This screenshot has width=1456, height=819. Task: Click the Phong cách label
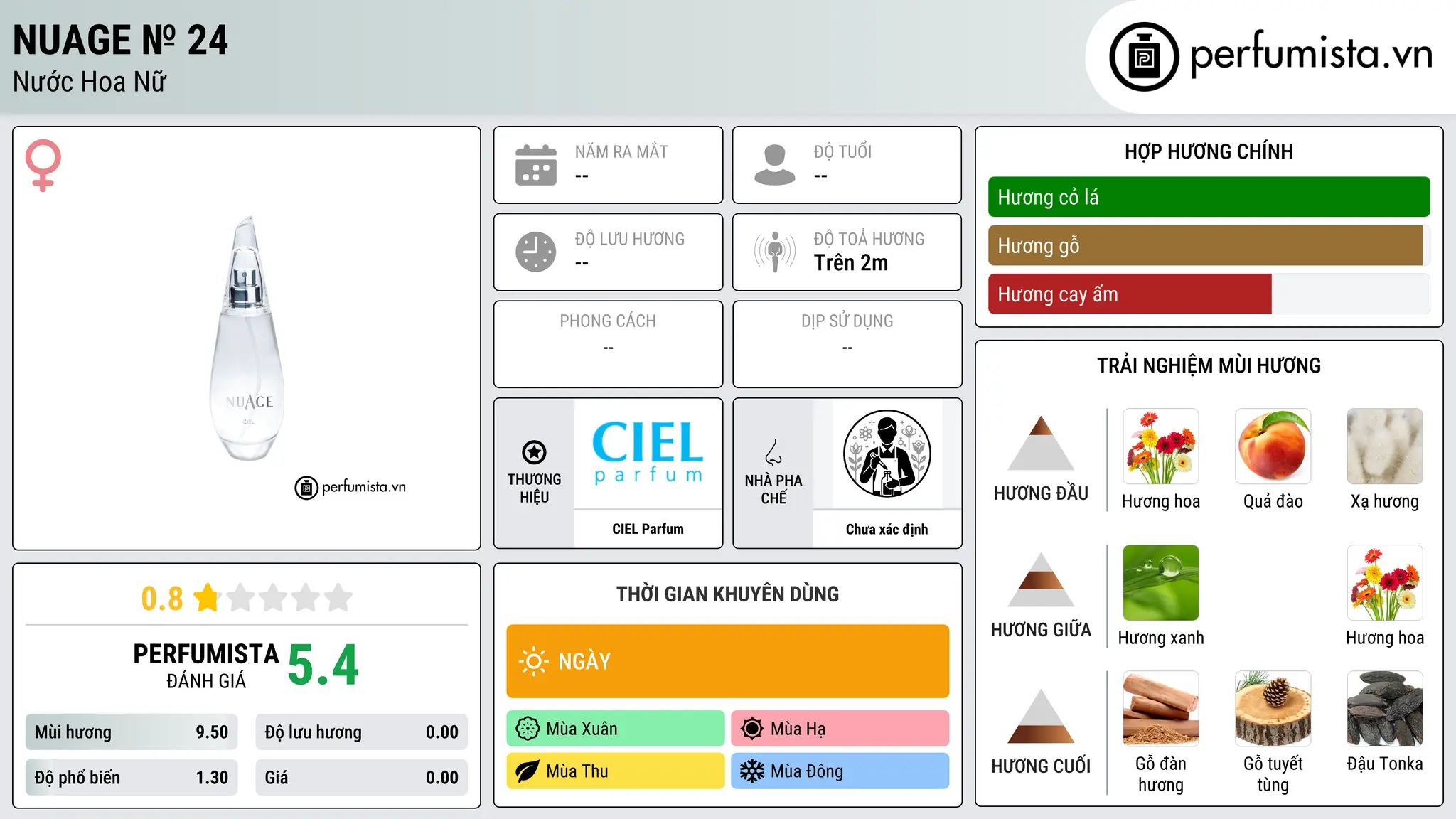pos(608,321)
